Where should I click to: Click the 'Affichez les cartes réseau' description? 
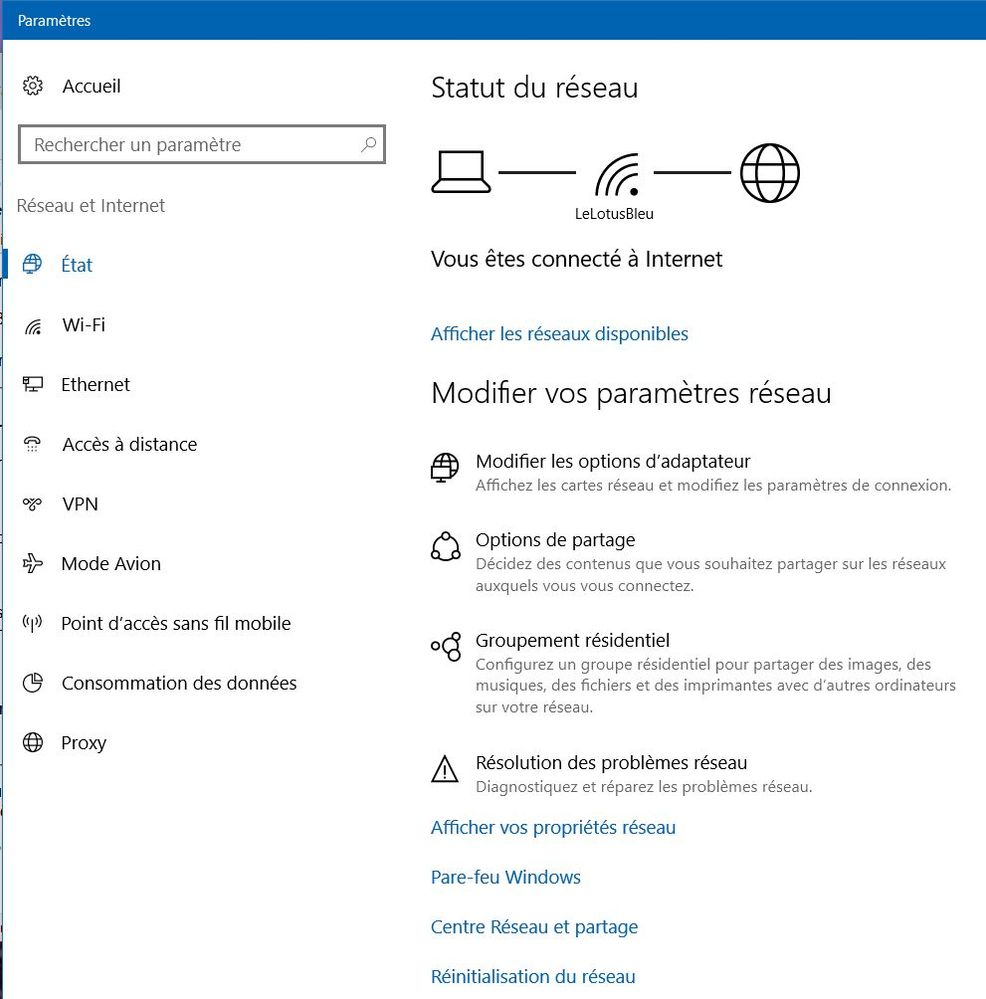point(713,485)
